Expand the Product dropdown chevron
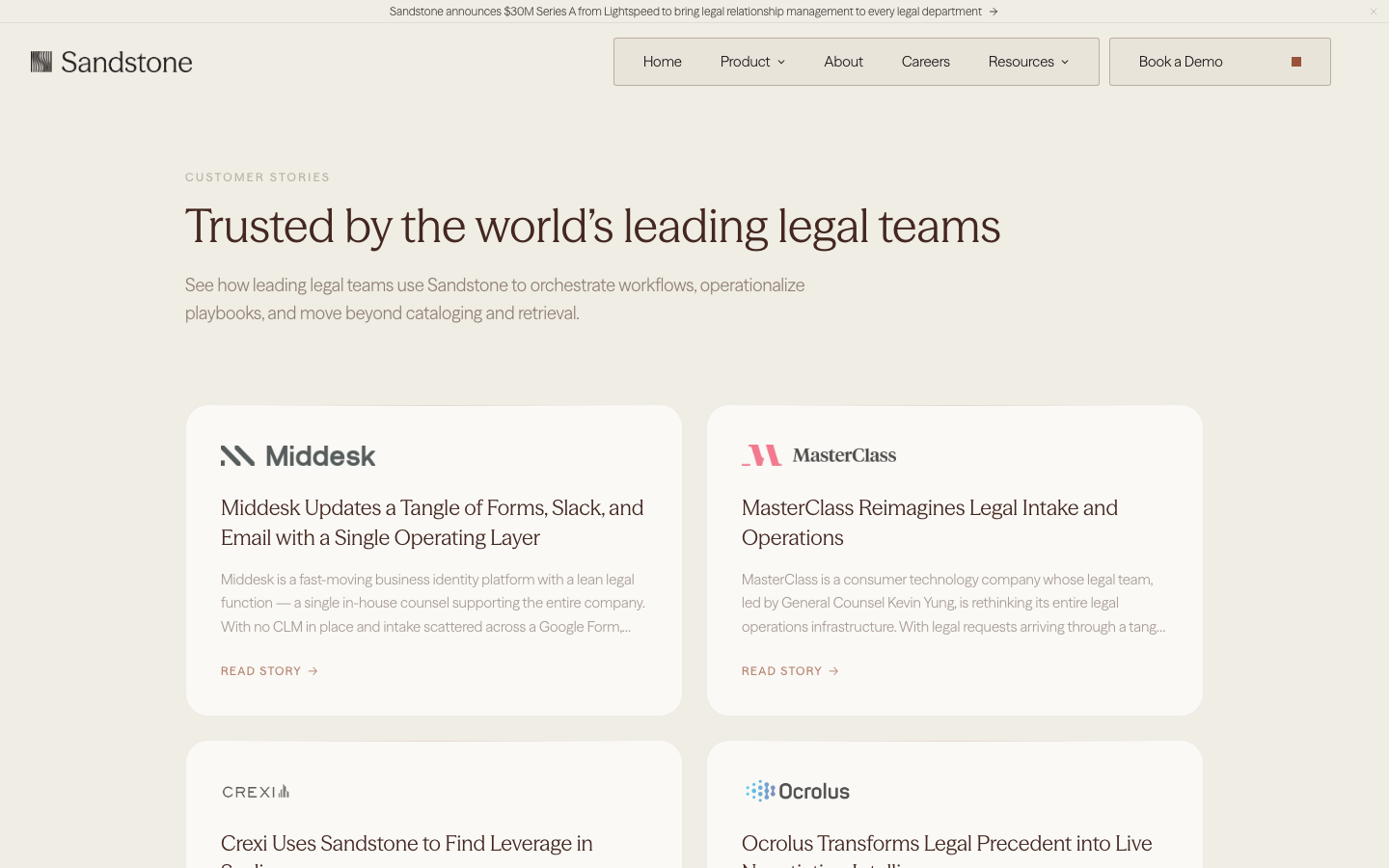 point(781,62)
